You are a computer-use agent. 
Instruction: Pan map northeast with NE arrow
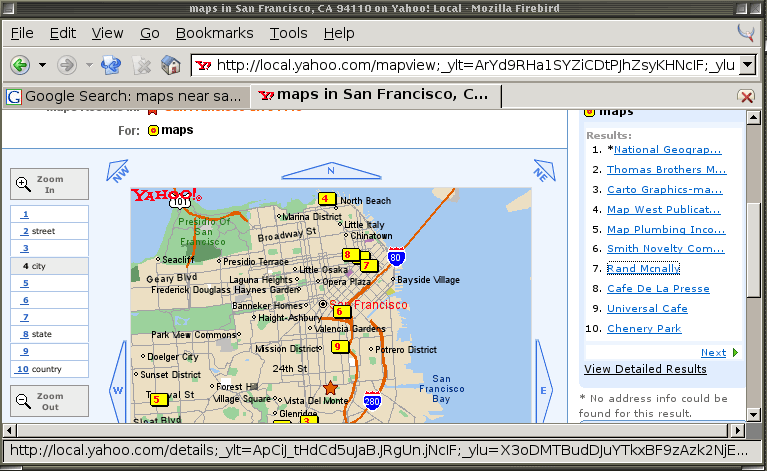pos(543,171)
